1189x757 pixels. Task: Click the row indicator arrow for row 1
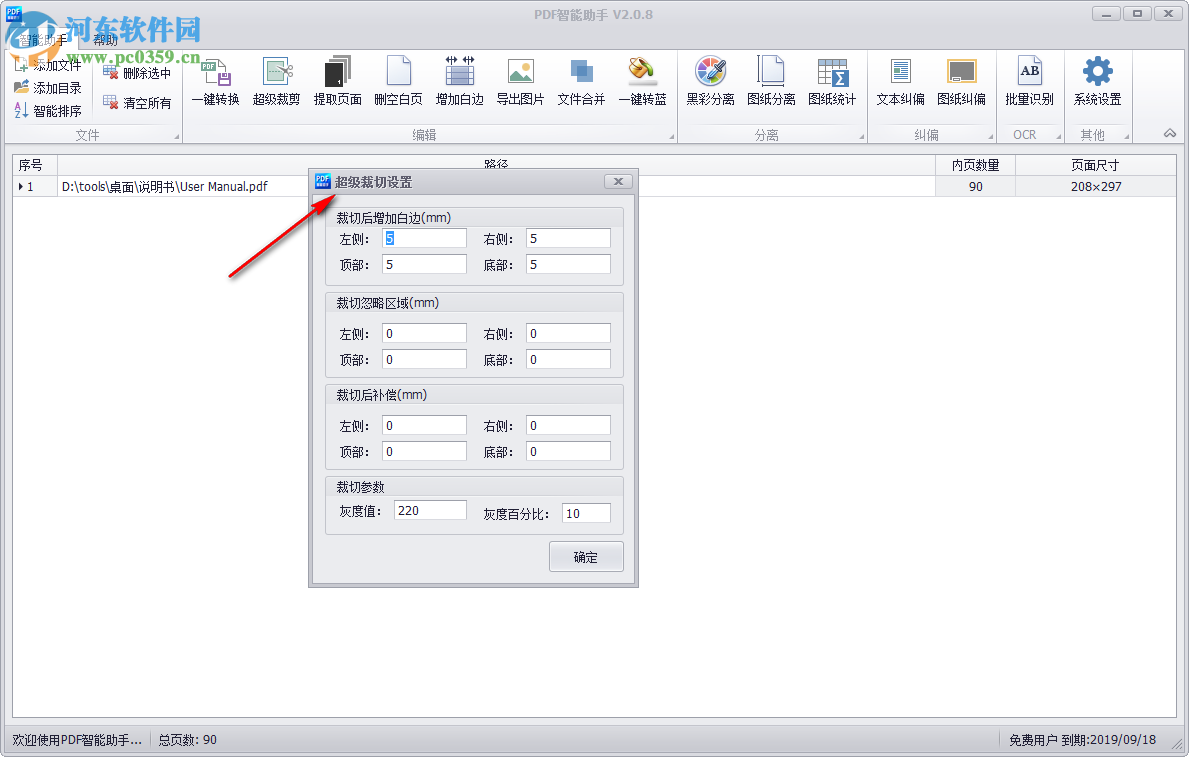pyautogui.click(x=20, y=187)
